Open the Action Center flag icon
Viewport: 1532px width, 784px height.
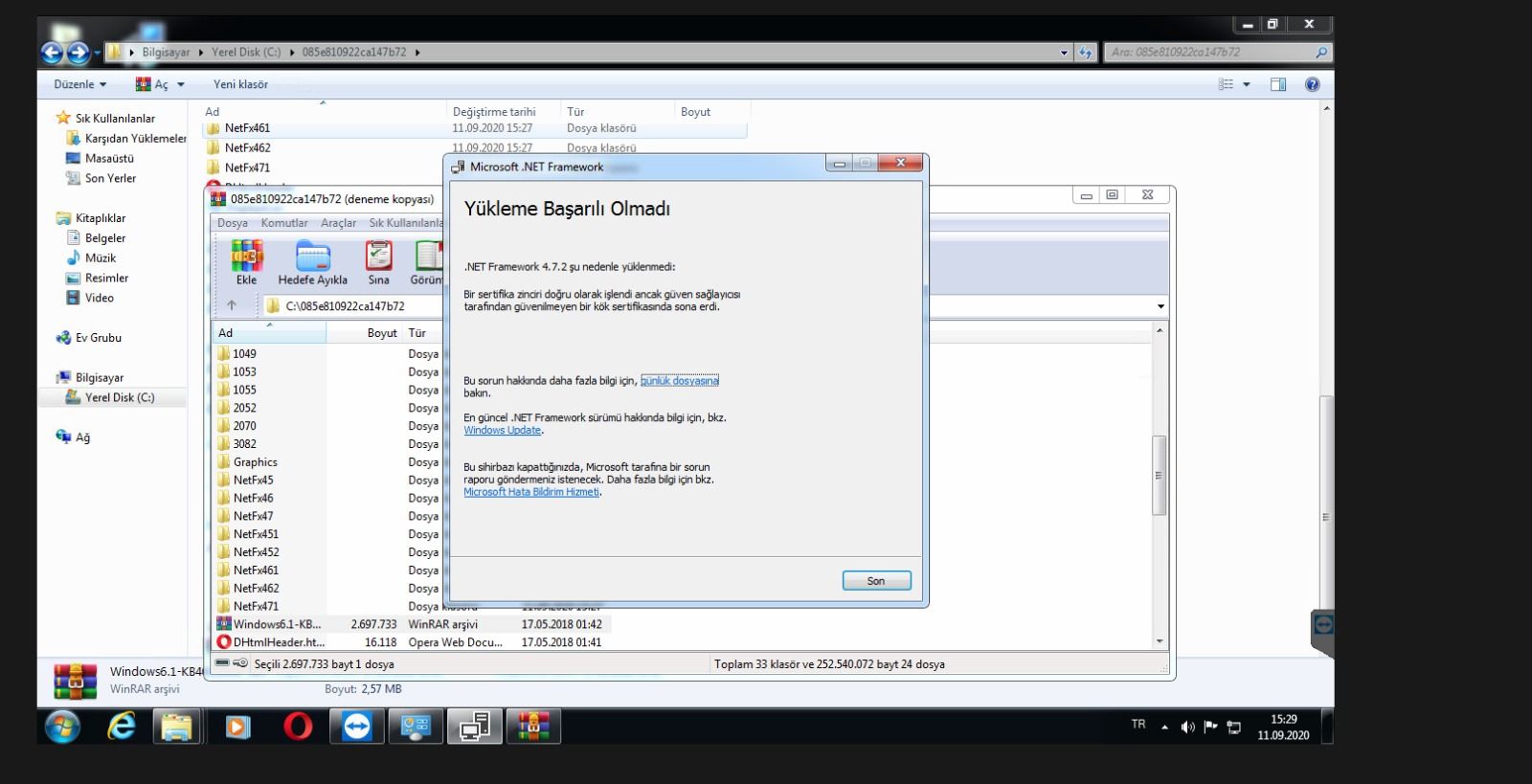[x=1211, y=728]
